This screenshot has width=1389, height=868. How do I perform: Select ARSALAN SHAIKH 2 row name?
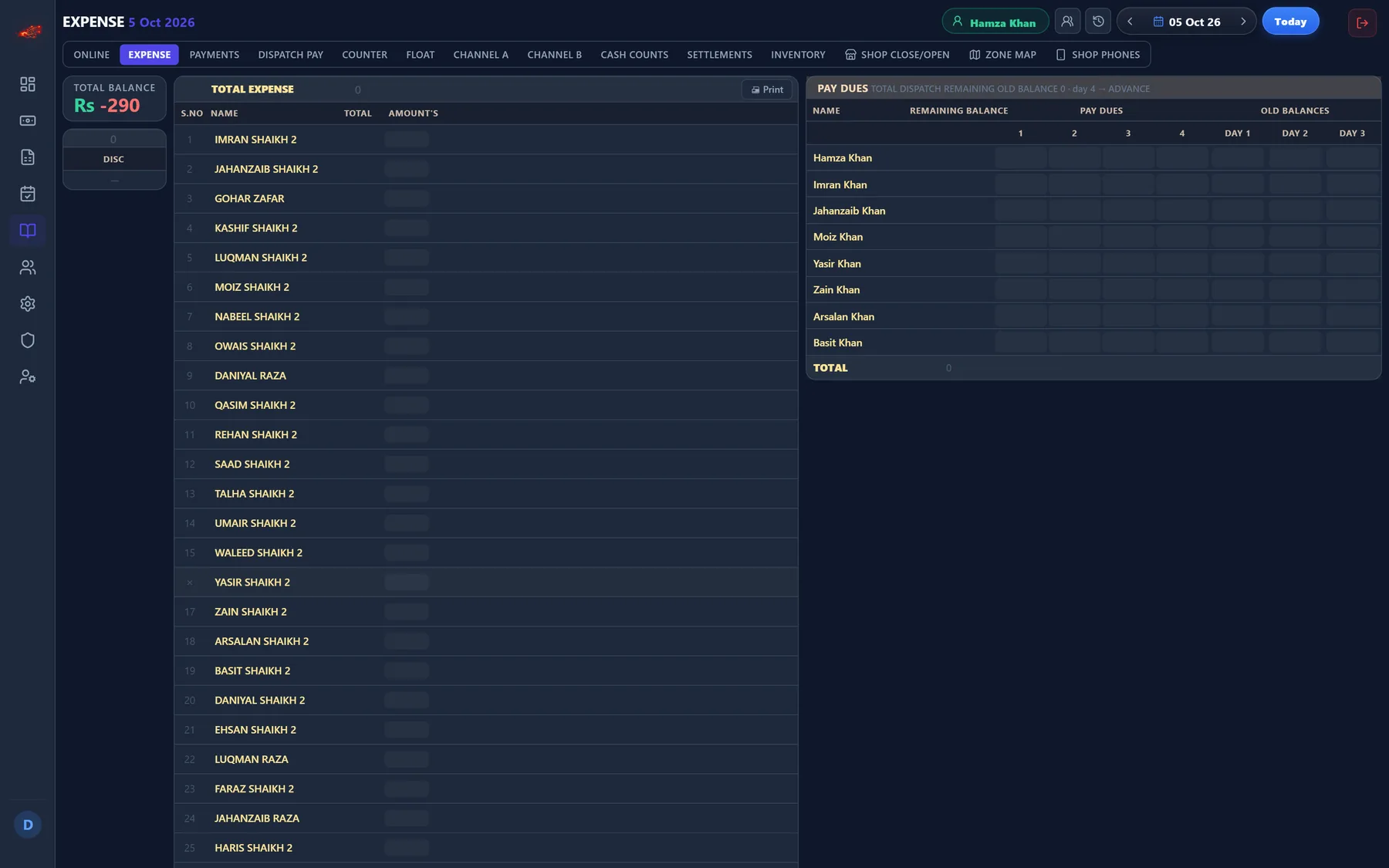pos(262,641)
